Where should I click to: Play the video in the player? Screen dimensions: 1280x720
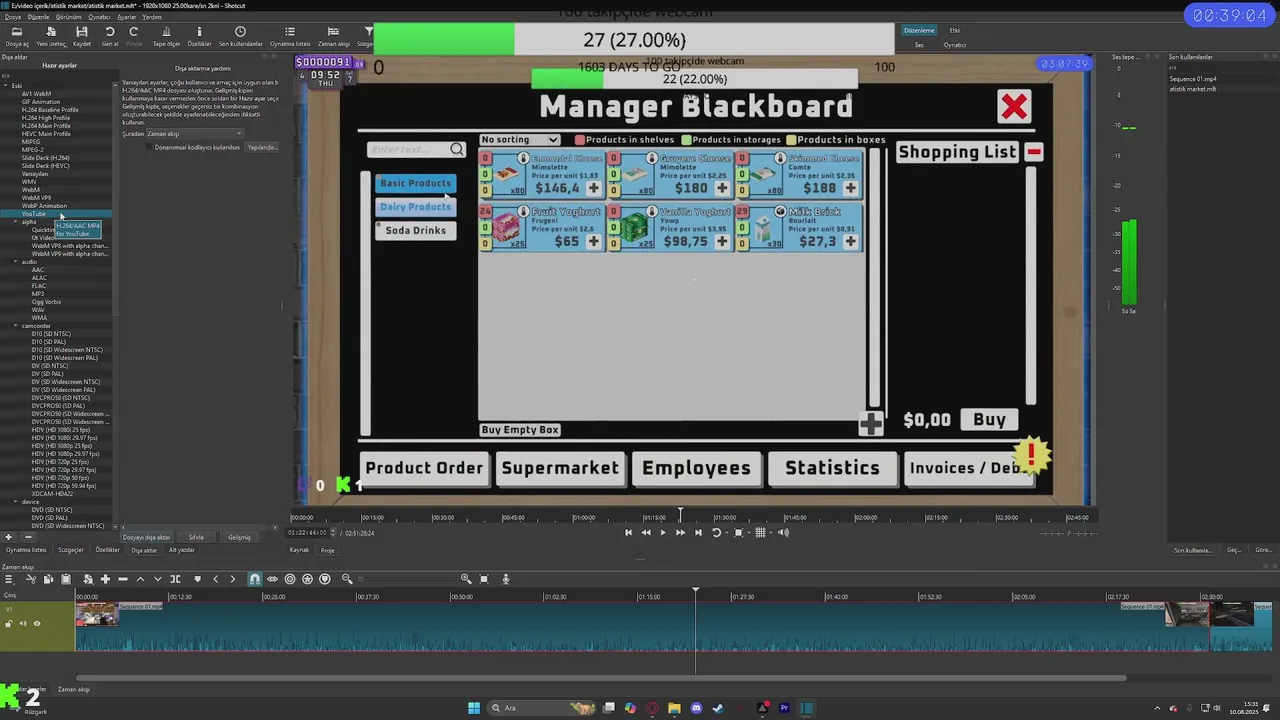pos(662,532)
